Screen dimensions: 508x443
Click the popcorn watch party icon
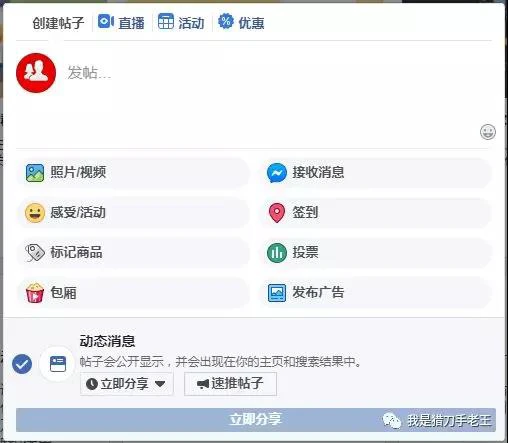coord(35,292)
